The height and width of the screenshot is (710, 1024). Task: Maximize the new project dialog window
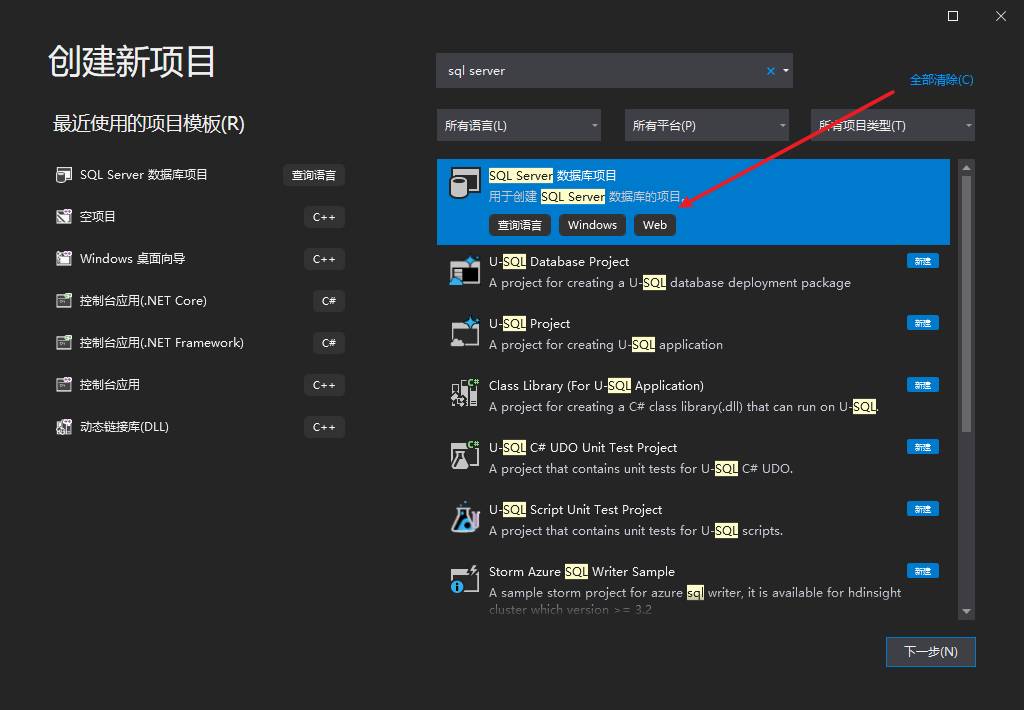[x=953, y=16]
